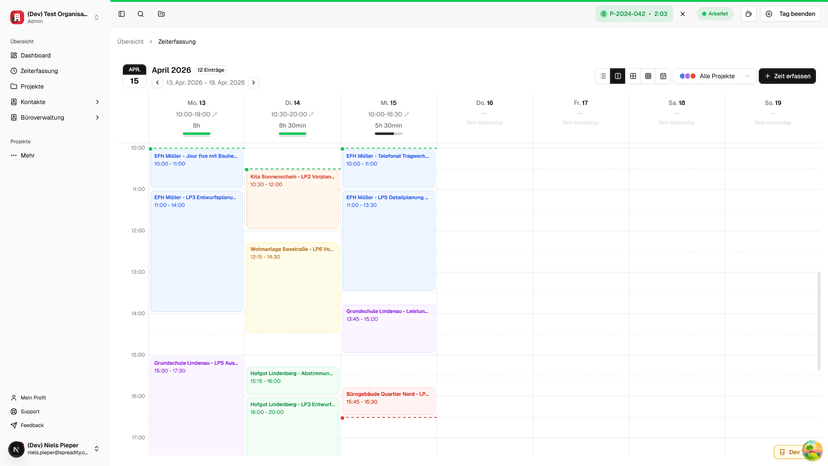Go to previous week arrow
This screenshot has width=828, height=466.
[157, 82]
